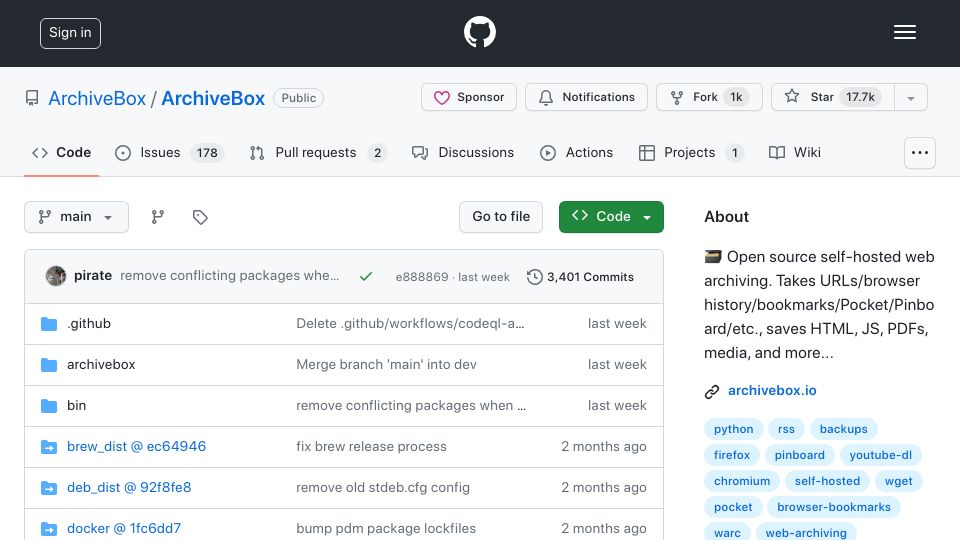This screenshot has height=540, width=960.
Task: Select the firefox topic tag
Action: tap(732, 455)
